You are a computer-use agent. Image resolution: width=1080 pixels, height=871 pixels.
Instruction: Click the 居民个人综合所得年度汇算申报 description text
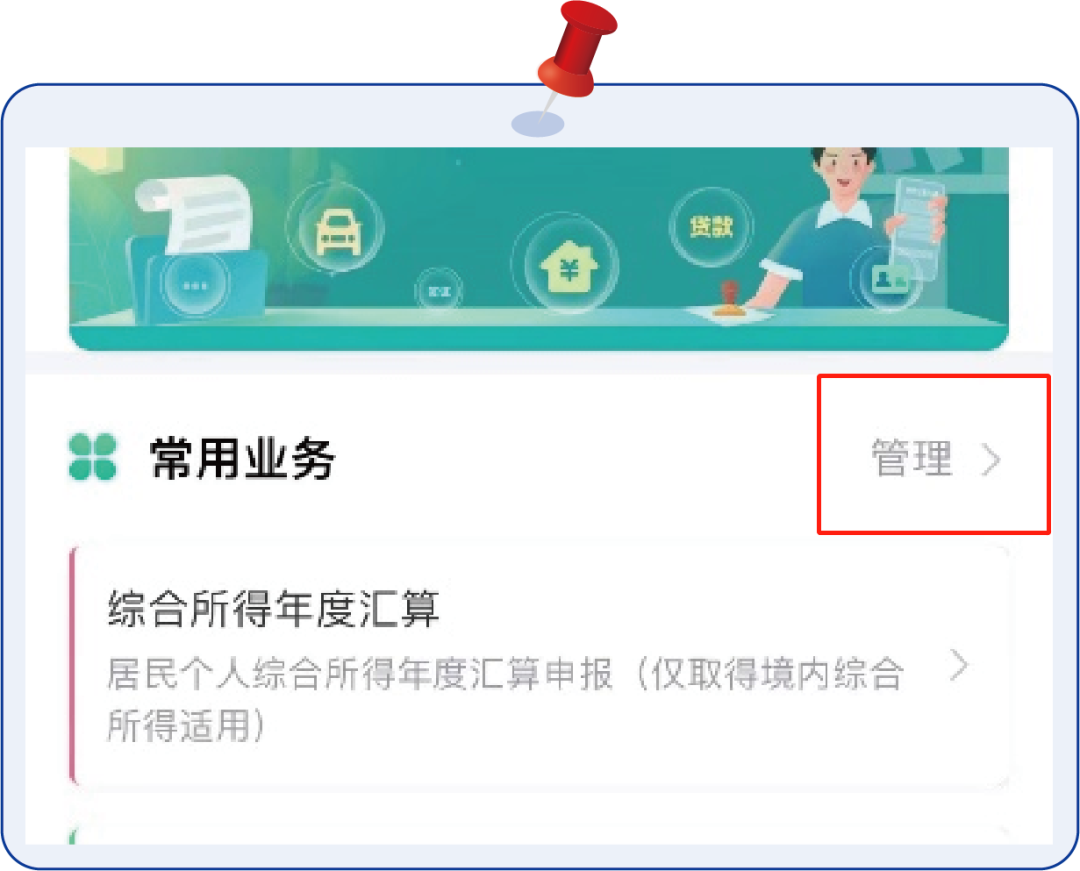coord(505,700)
